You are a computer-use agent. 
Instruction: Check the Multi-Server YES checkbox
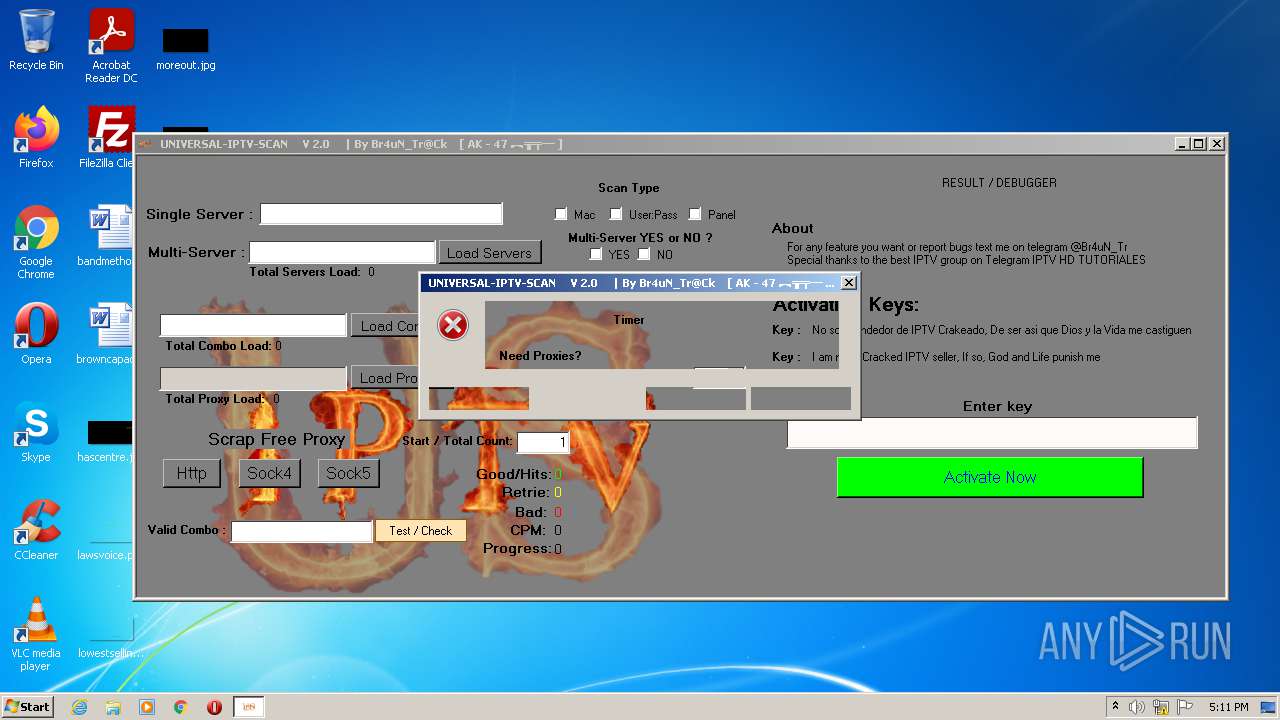[596, 254]
